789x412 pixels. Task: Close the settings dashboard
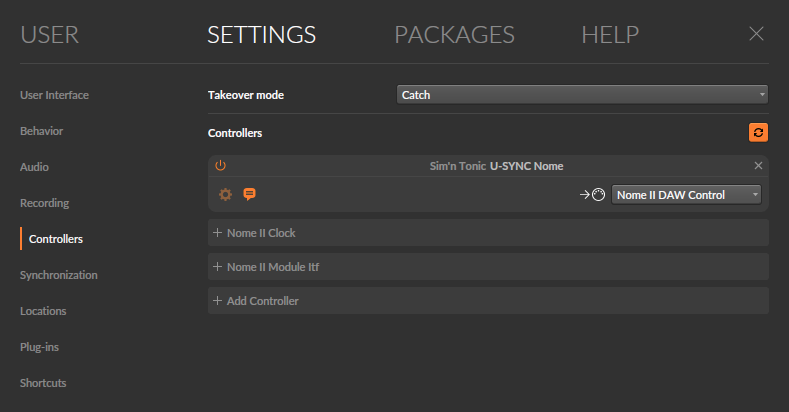(756, 34)
